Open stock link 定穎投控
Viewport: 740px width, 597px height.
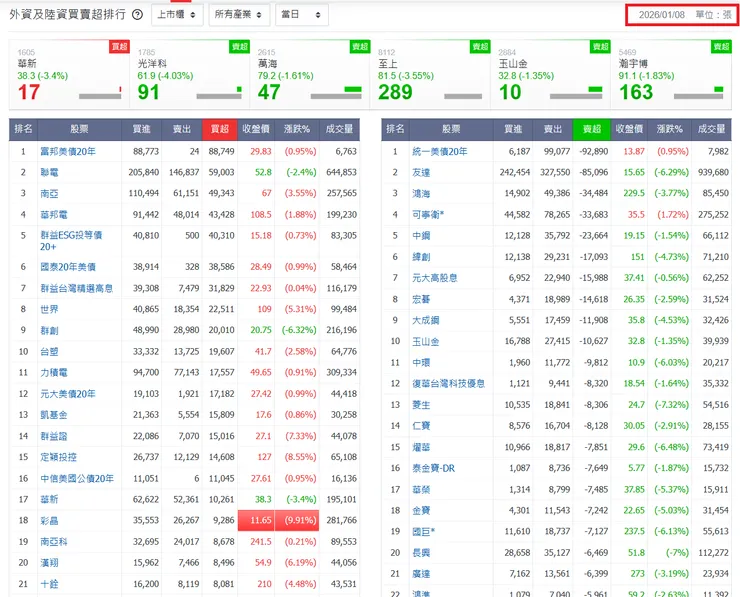coord(59,457)
